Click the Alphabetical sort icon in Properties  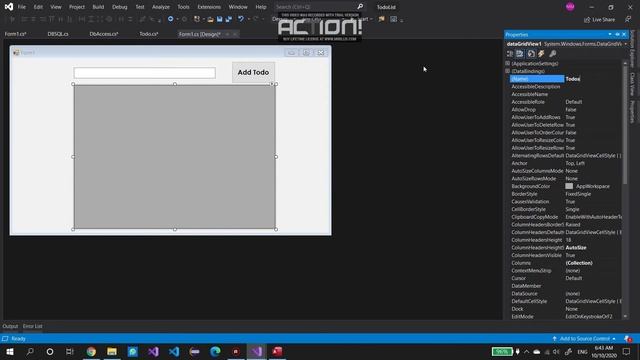click(x=520, y=54)
